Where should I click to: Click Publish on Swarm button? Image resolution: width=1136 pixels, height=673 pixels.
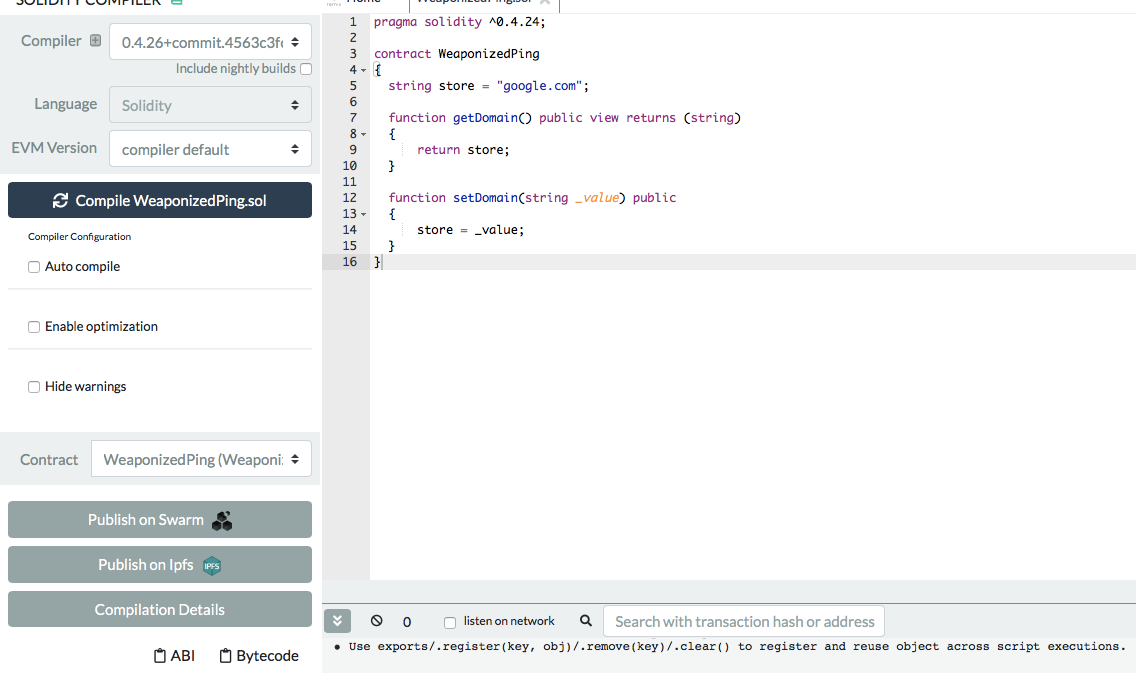(x=160, y=519)
